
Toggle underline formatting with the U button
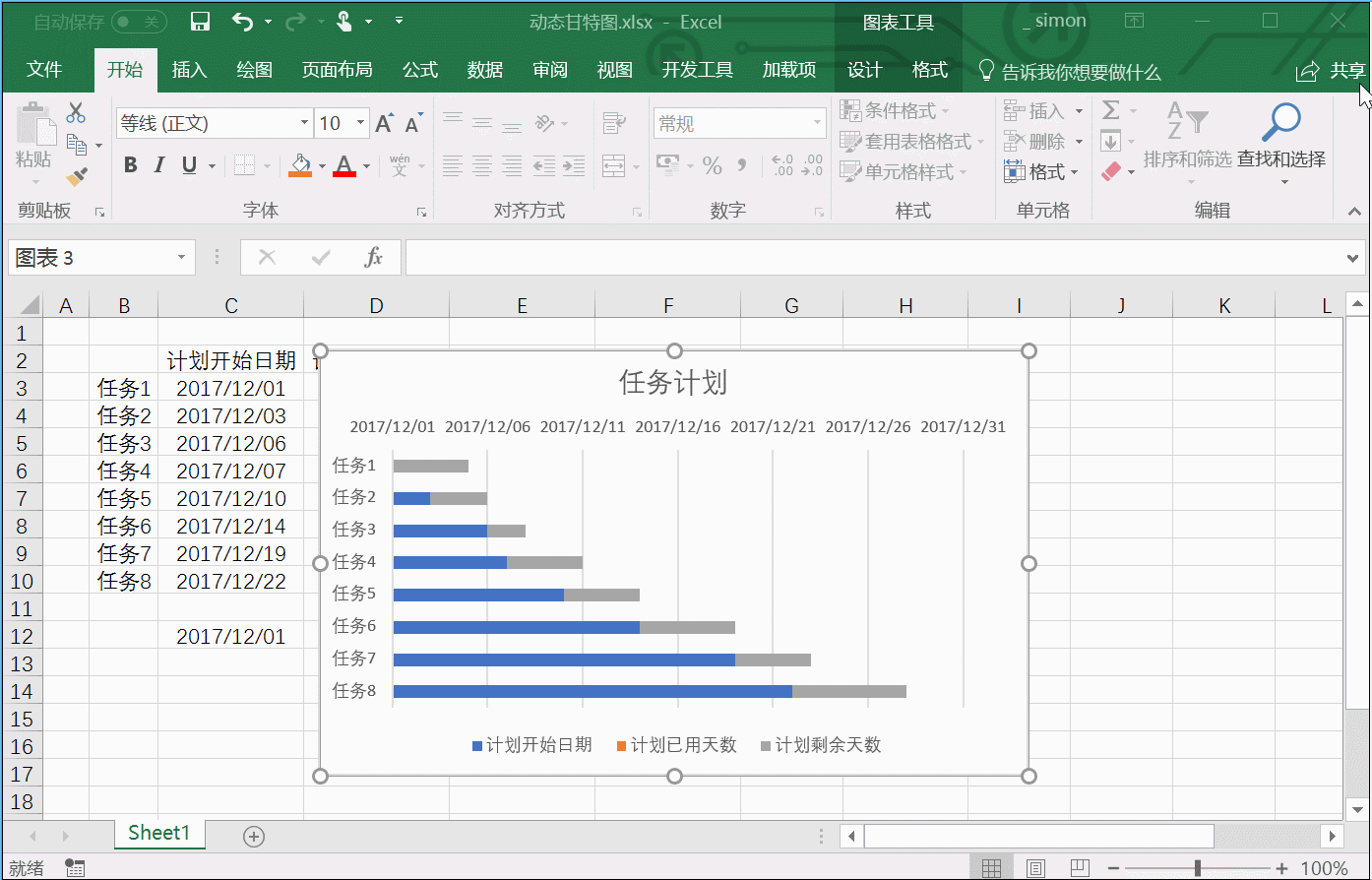(187, 165)
